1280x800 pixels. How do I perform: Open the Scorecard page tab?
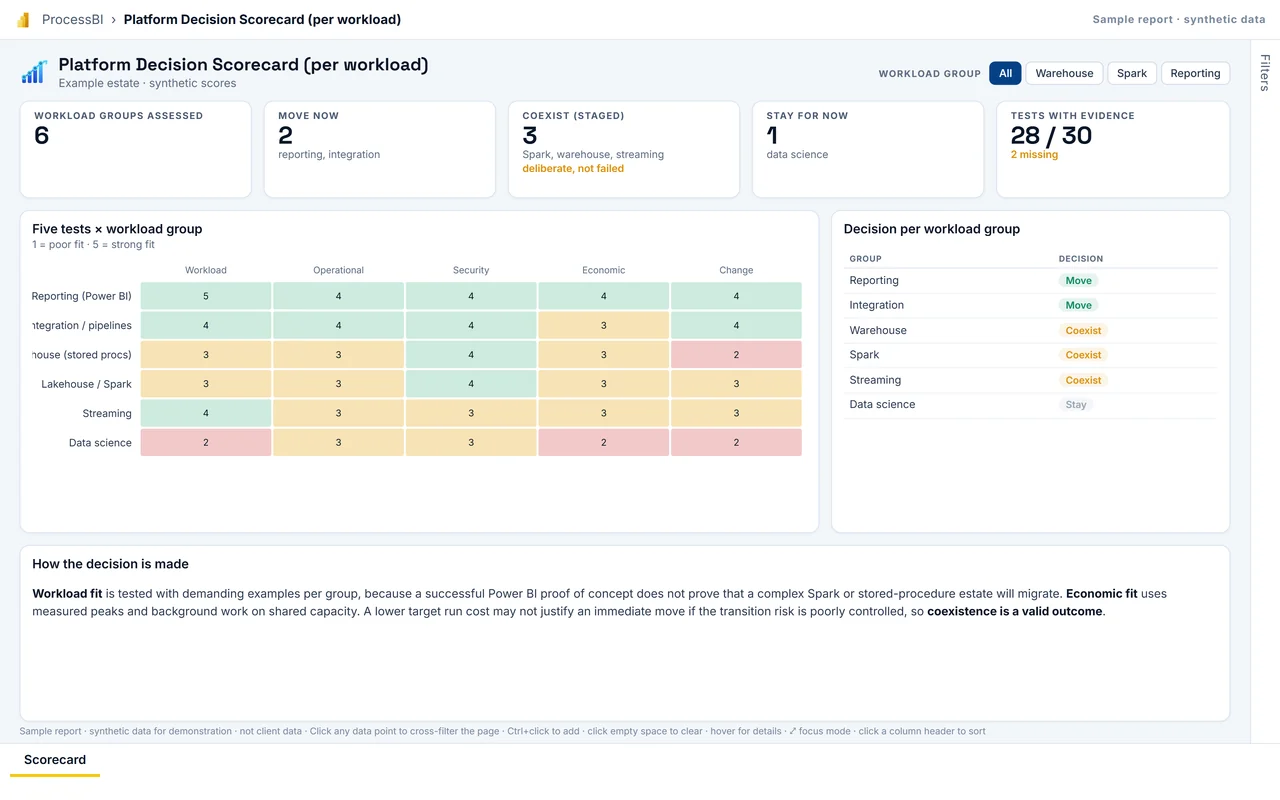[55, 760]
